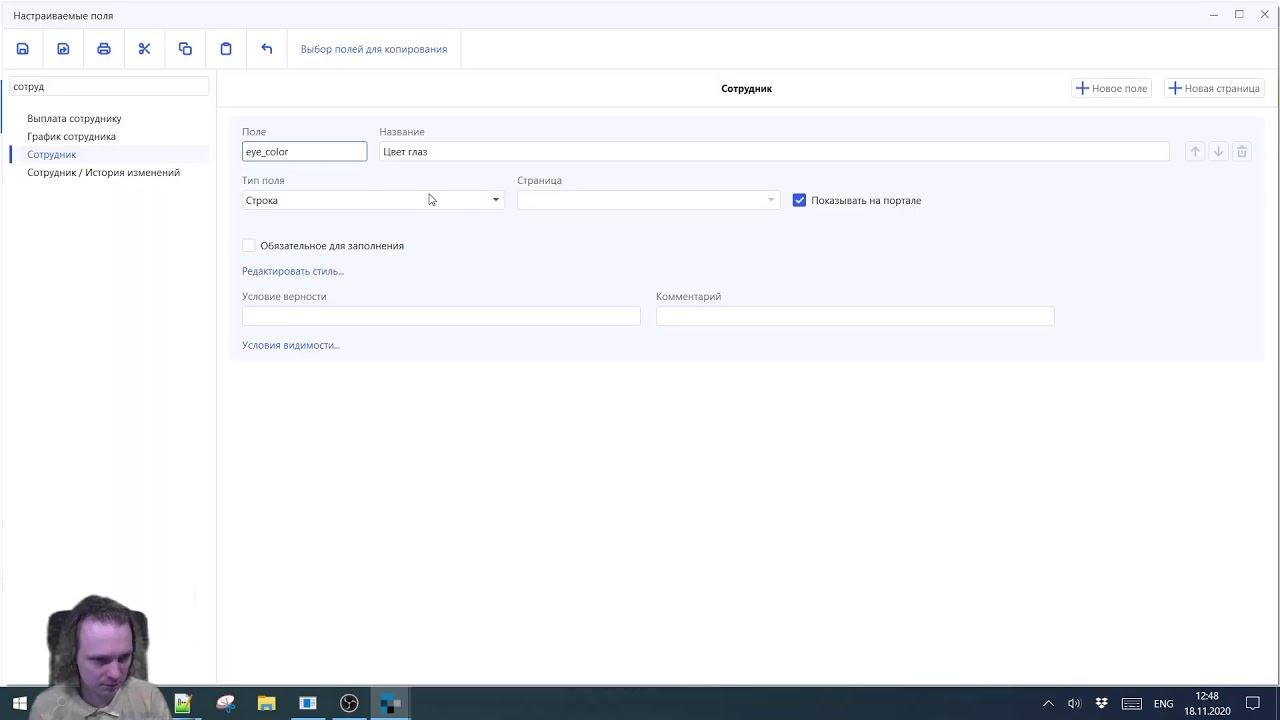Image resolution: width=1280 pixels, height=720 pixels.
Task: Move the field up with the arrow
Action: pyautogui.click(x=1195, y=152)
